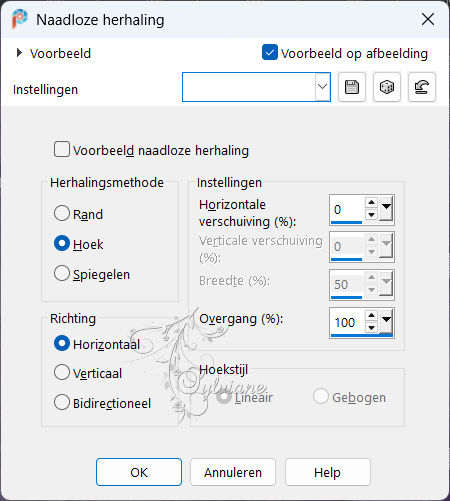This screenshot has height=501, width=450.
Task: Increase Horizontale verschuiving with up arrow
Action: [371, 202]
